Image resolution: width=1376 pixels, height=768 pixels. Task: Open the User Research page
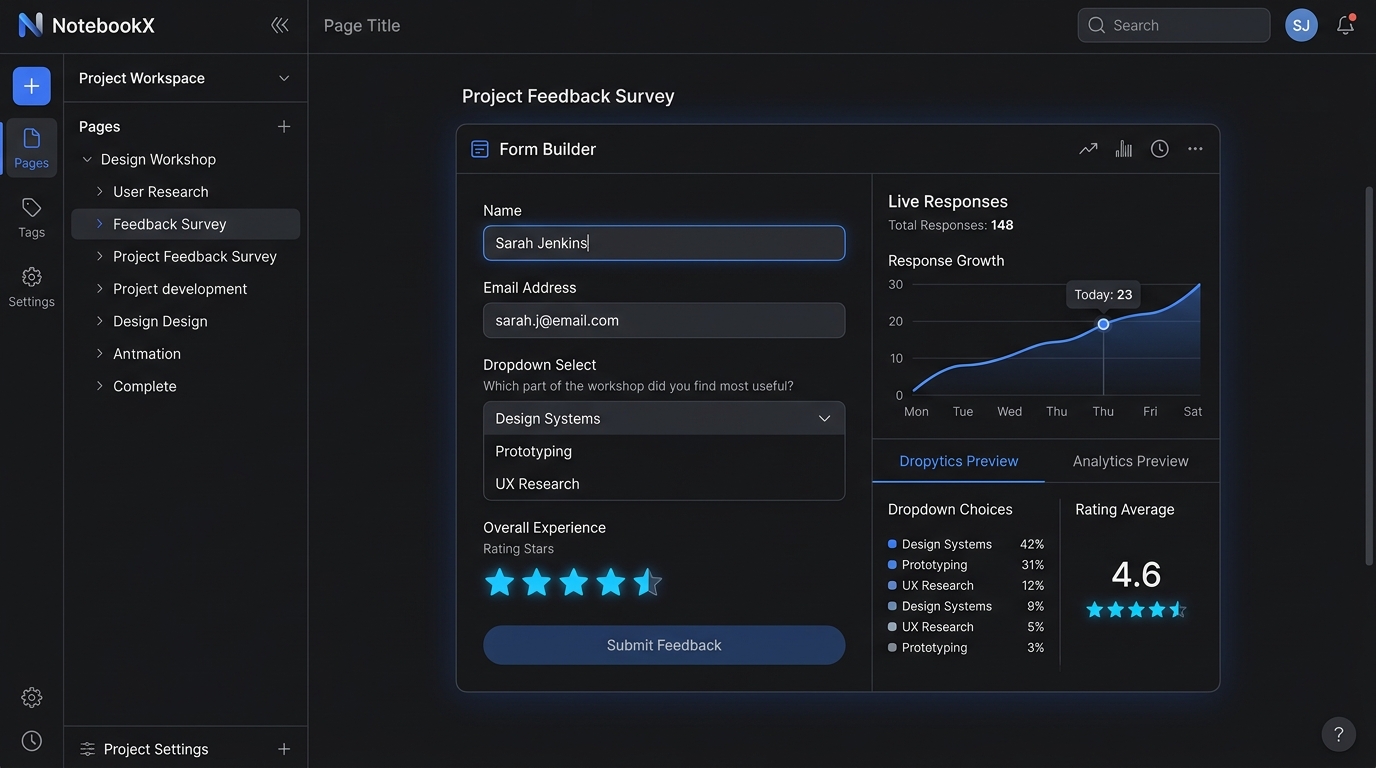tap(161, 191)
